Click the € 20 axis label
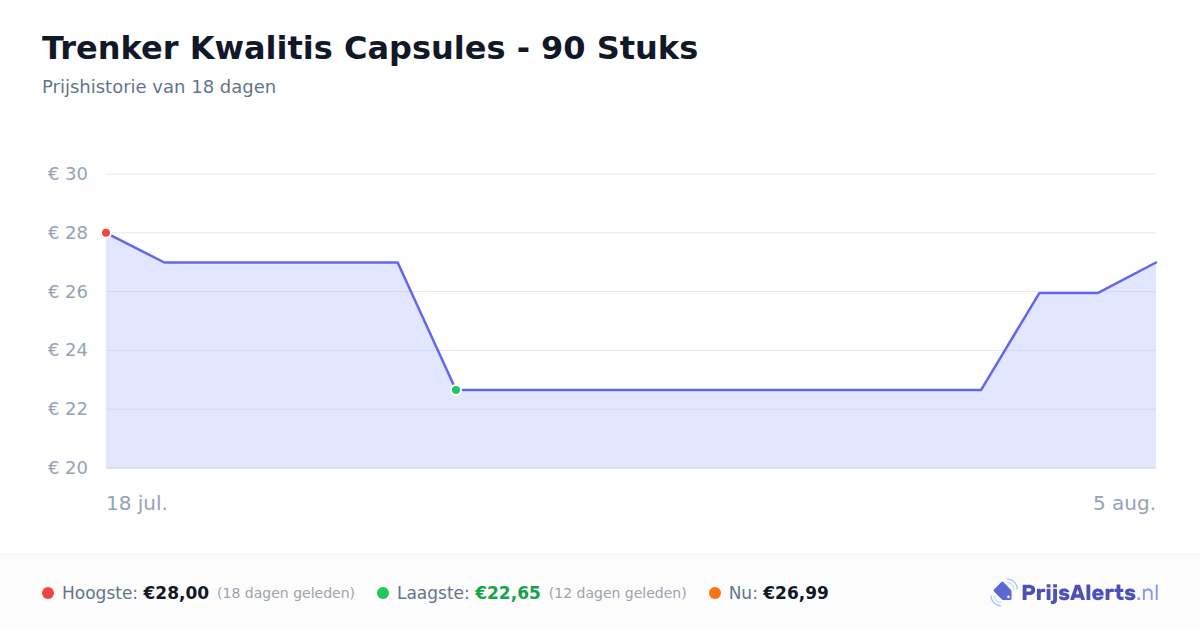This screenshot has height=630, width=1200. pos(68,468)
